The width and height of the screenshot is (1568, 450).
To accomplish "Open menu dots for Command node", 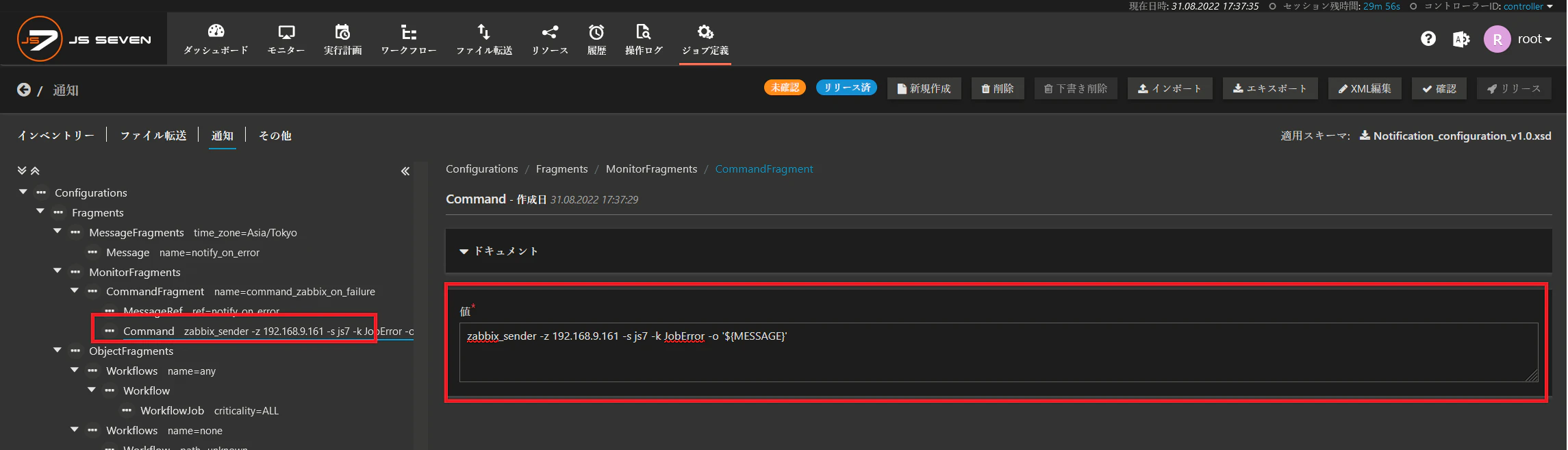I will [x=110, y=331].
